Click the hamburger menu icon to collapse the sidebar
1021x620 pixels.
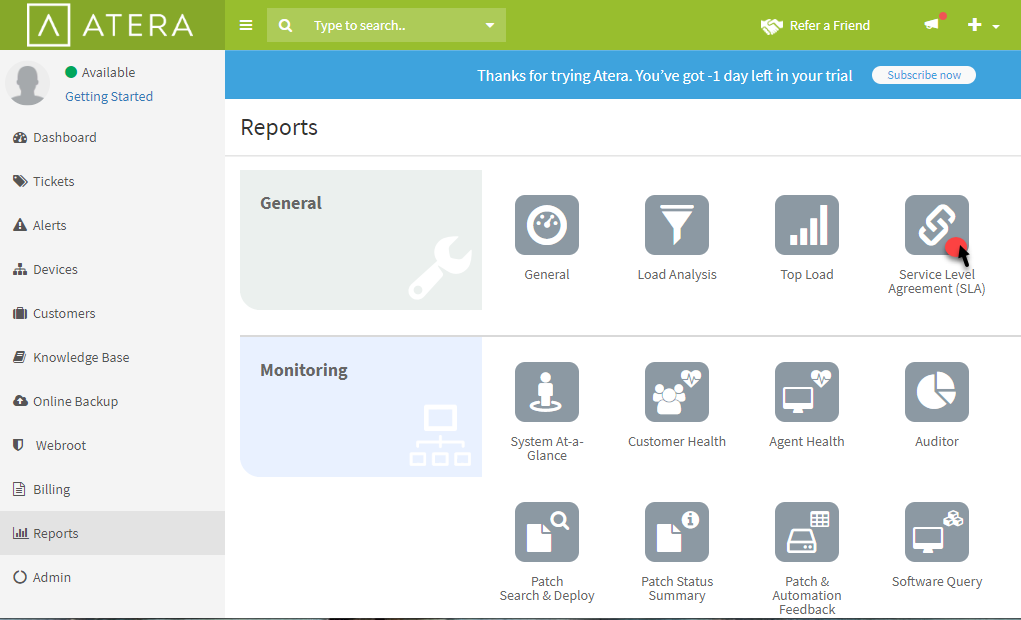click(x=245, y=25)
